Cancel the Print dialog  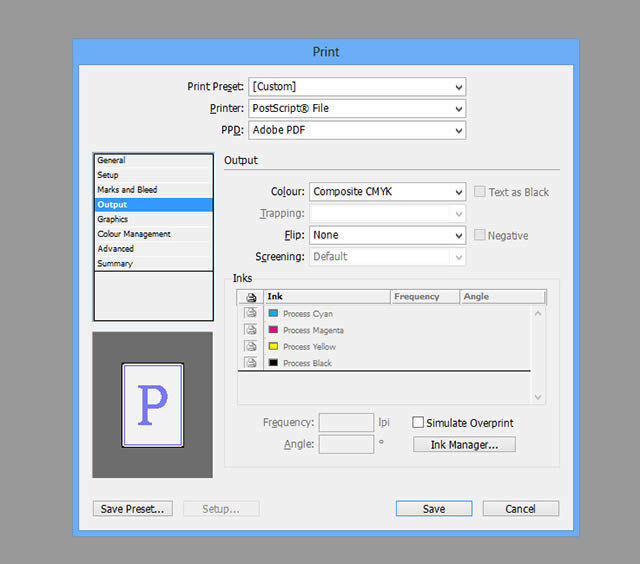[521, 509]
